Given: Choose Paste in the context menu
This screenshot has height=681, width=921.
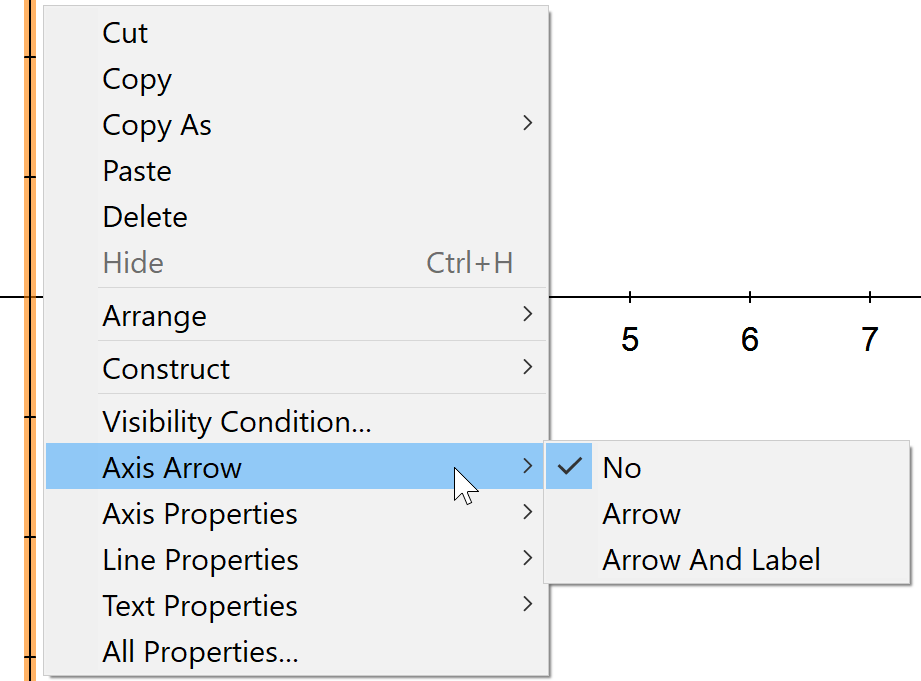Looking at the screenshot, I should [x=137, y=171].
